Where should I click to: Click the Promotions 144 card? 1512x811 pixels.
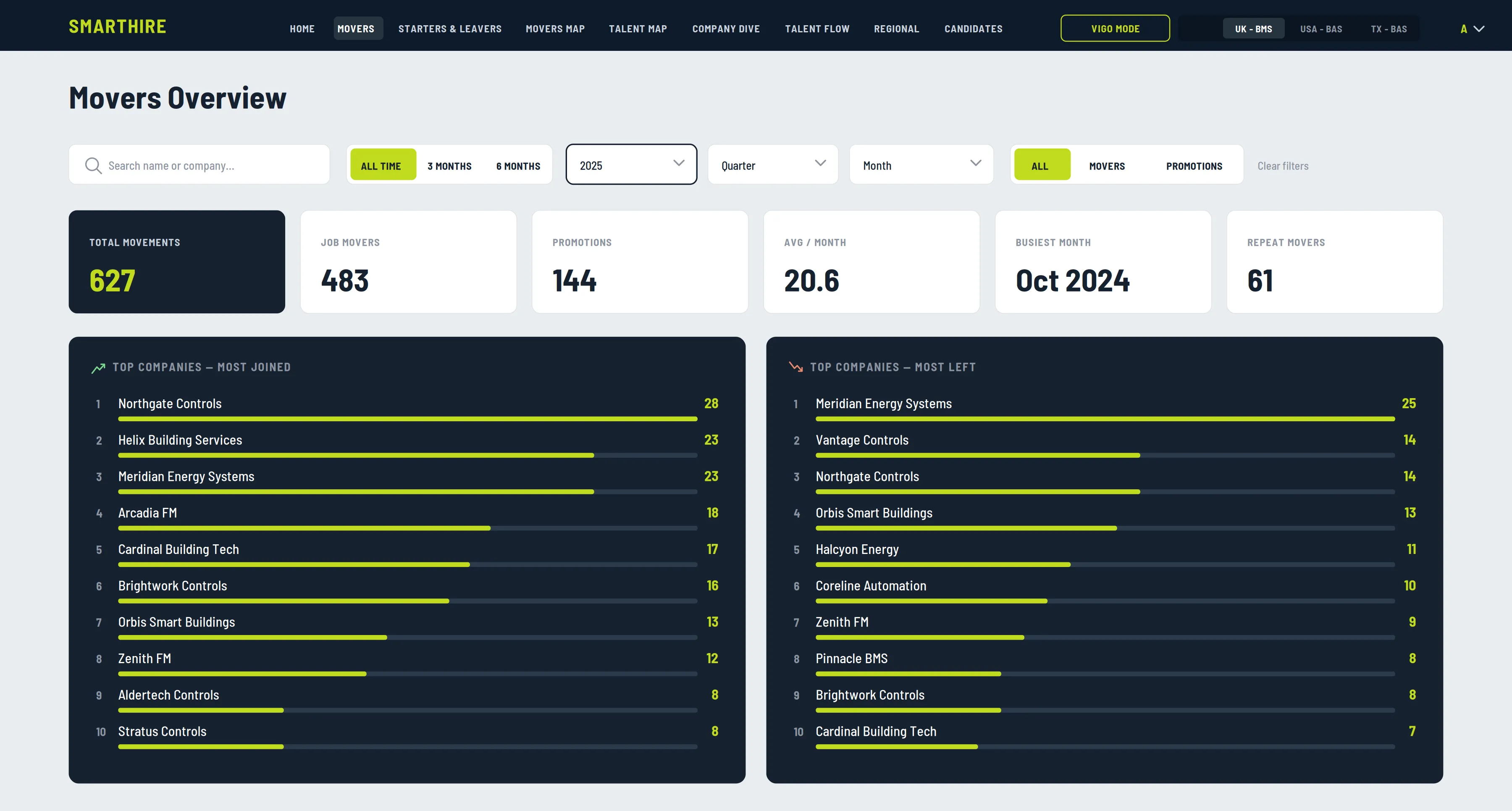(640, 262)
